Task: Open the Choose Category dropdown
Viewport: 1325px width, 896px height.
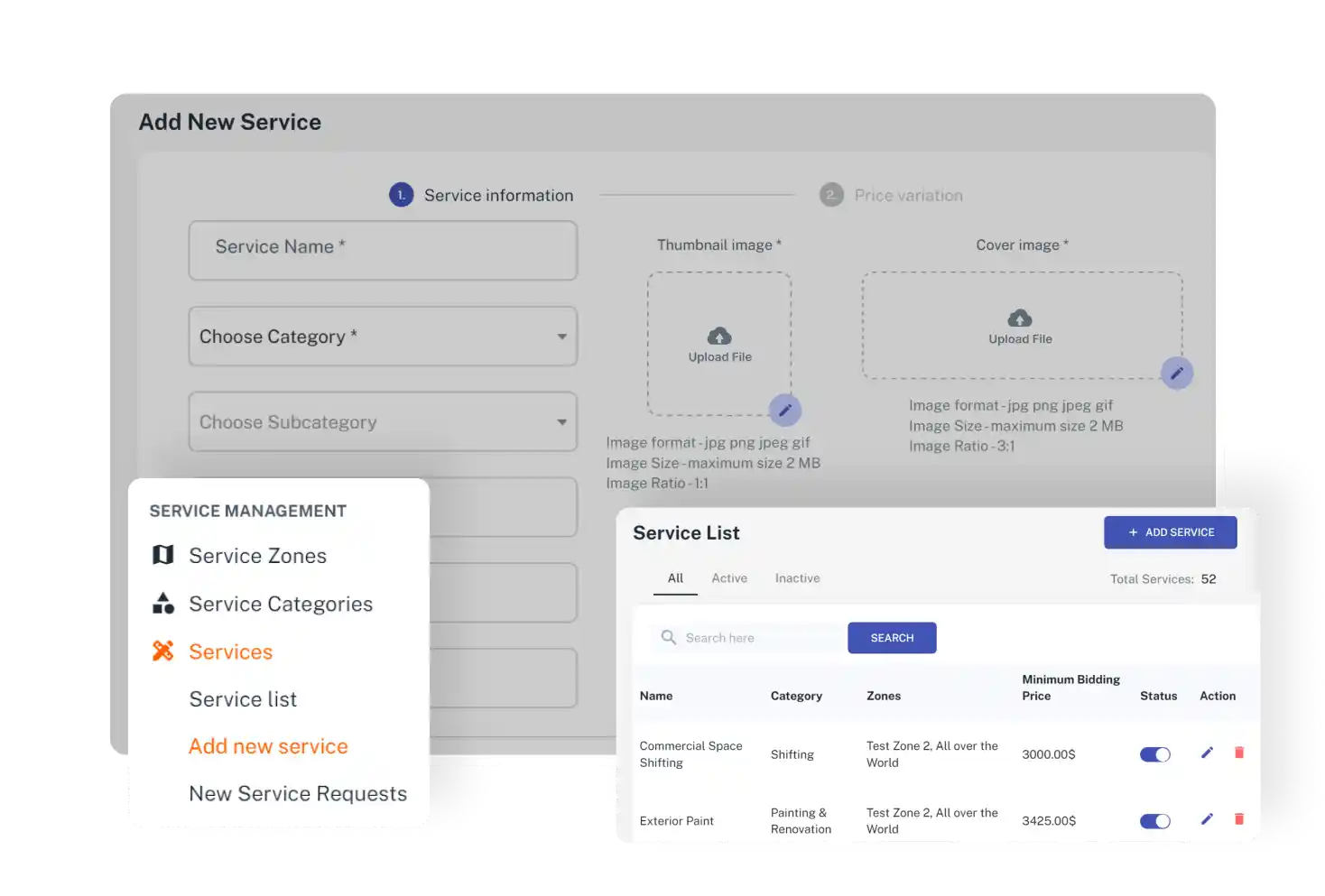Action: click(383, 337)
